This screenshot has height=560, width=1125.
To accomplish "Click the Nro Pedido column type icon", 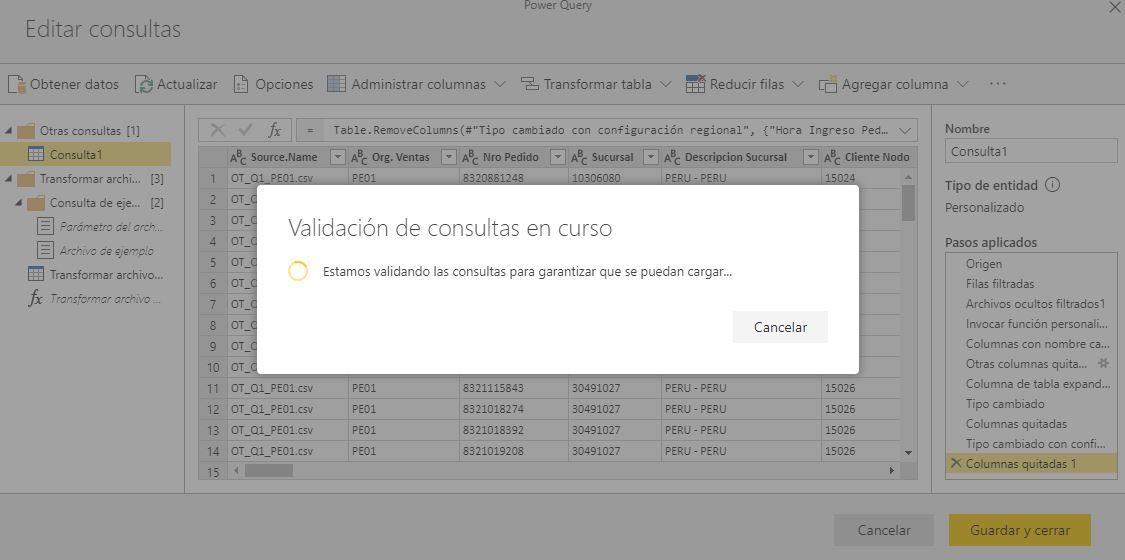I will point(471,158).
